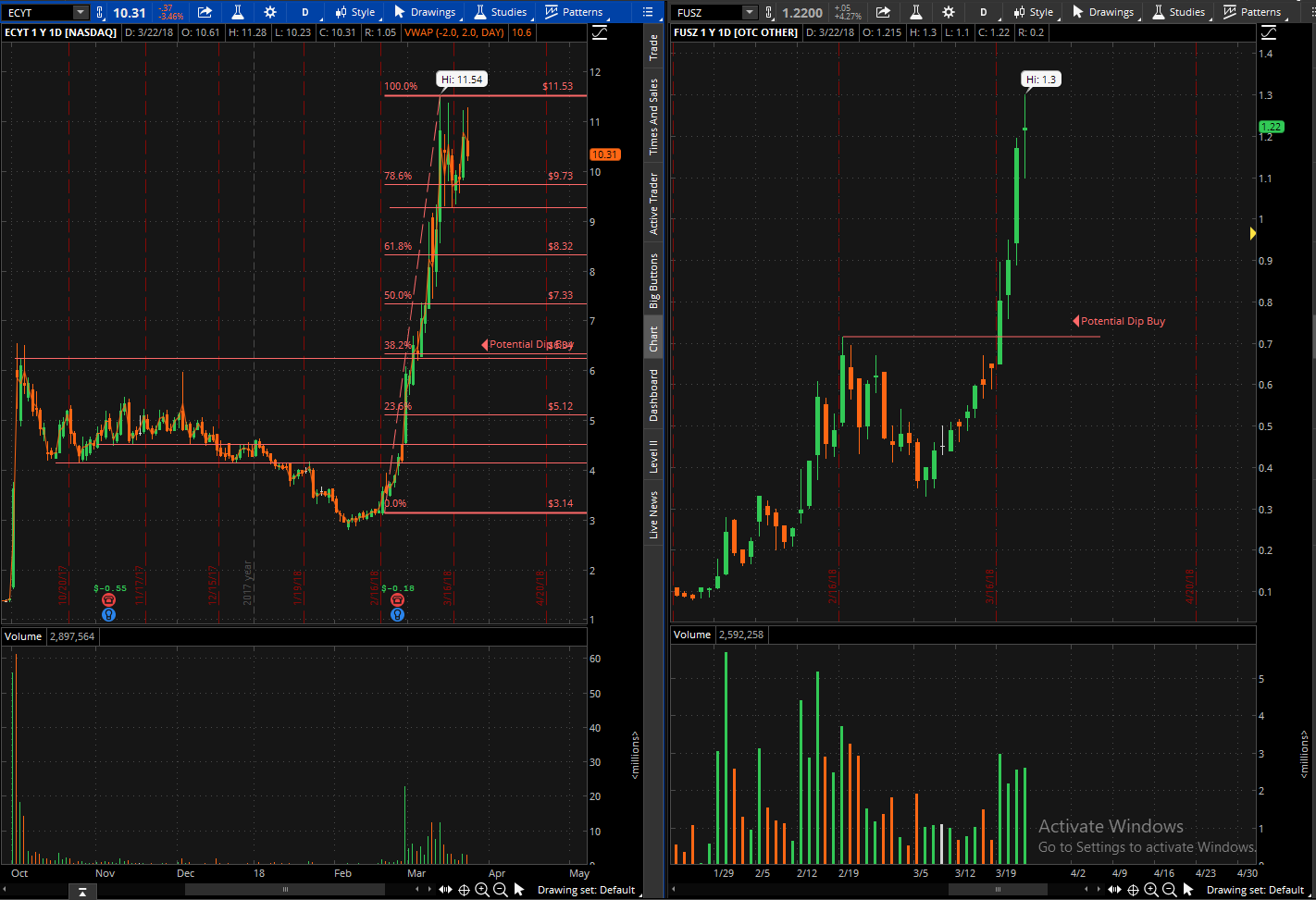Click the VWAP study label on ECYT chart
This screenshot has height=900, width=1316.
click(454, 32)
